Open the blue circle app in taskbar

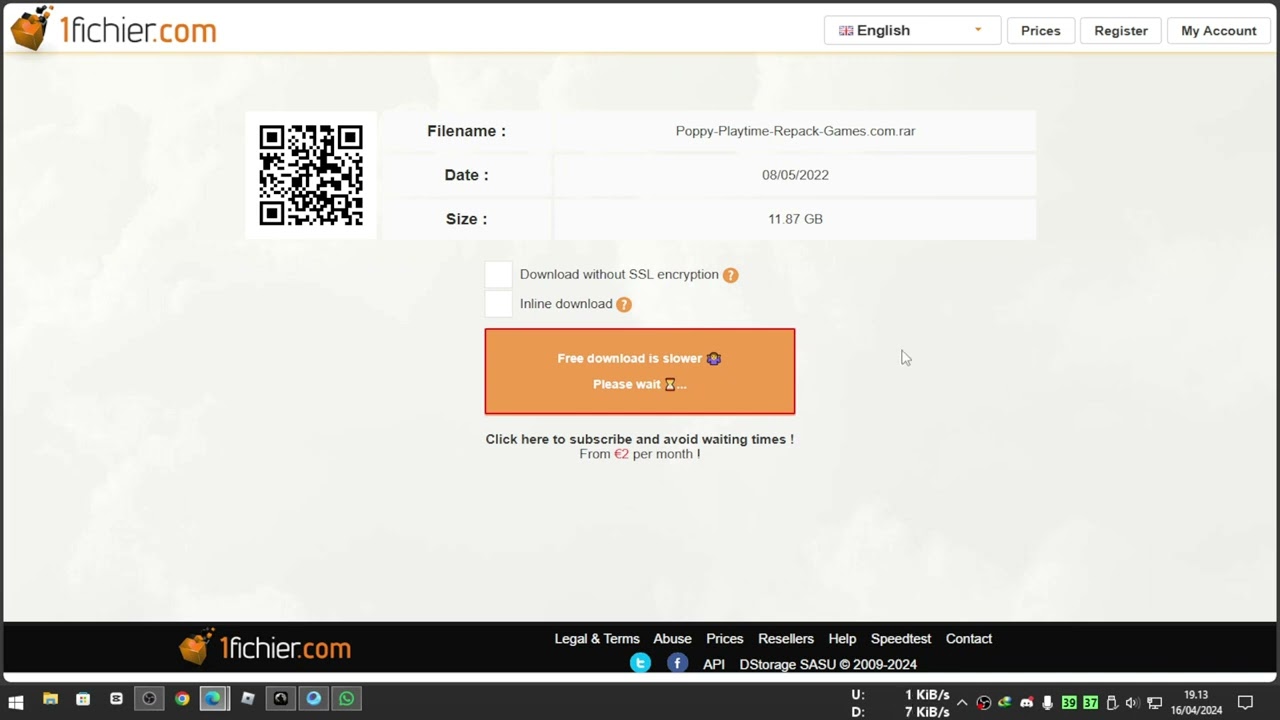click(314, 699)
